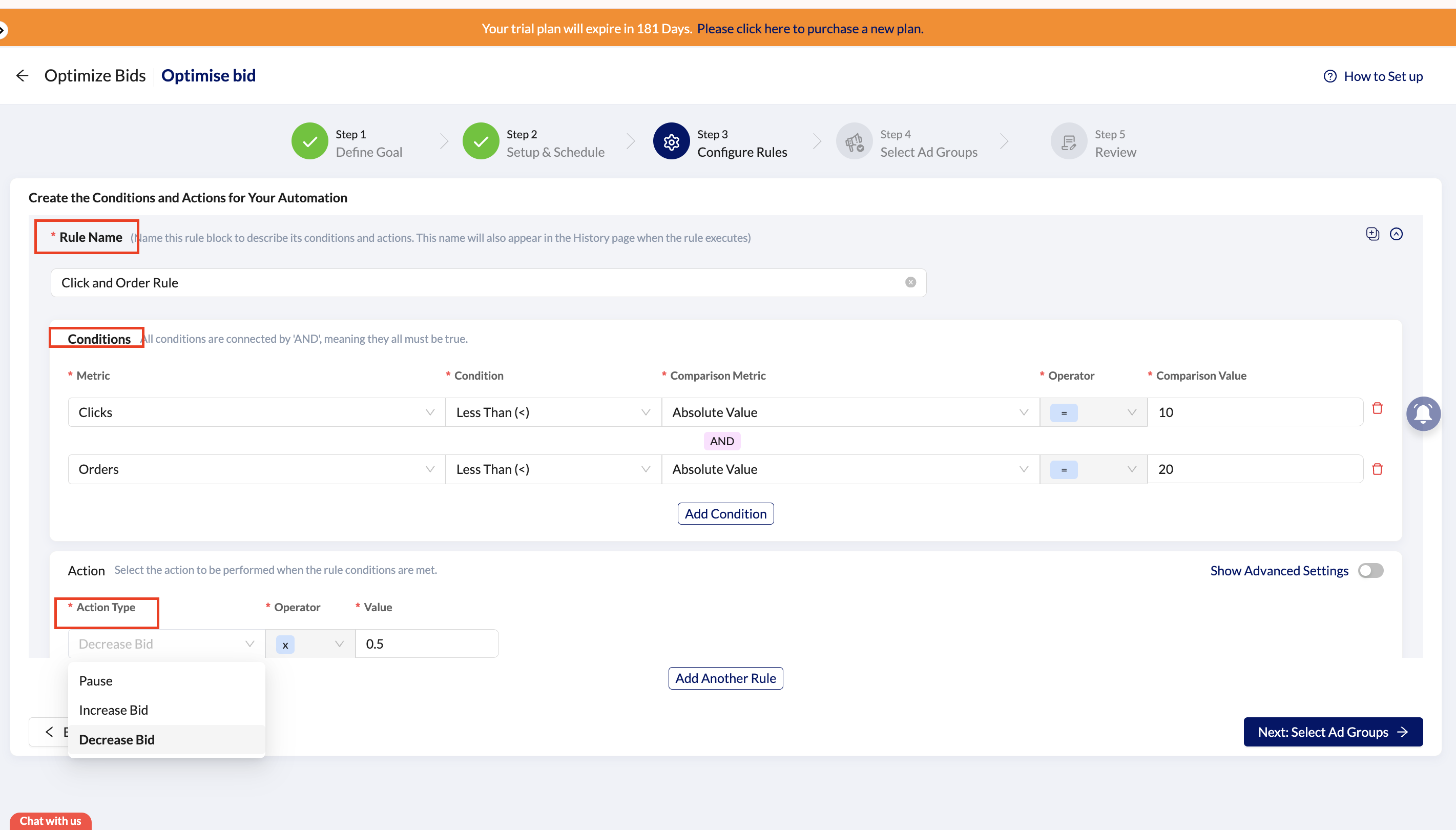Choose Increase Bid option

point(113,710)
